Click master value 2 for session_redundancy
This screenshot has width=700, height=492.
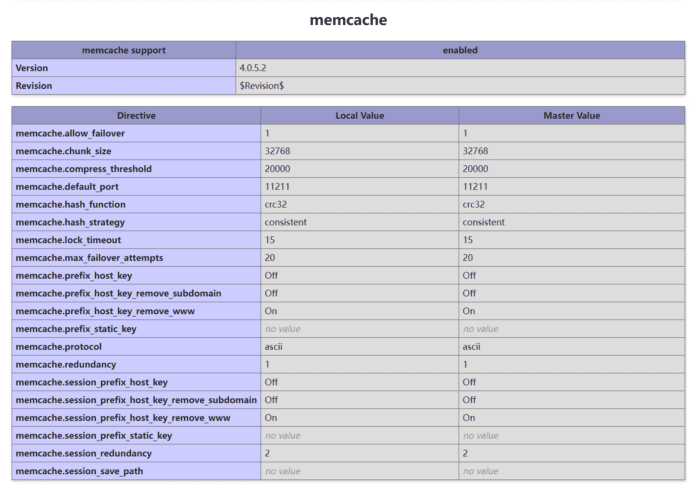tap(465, 453)
